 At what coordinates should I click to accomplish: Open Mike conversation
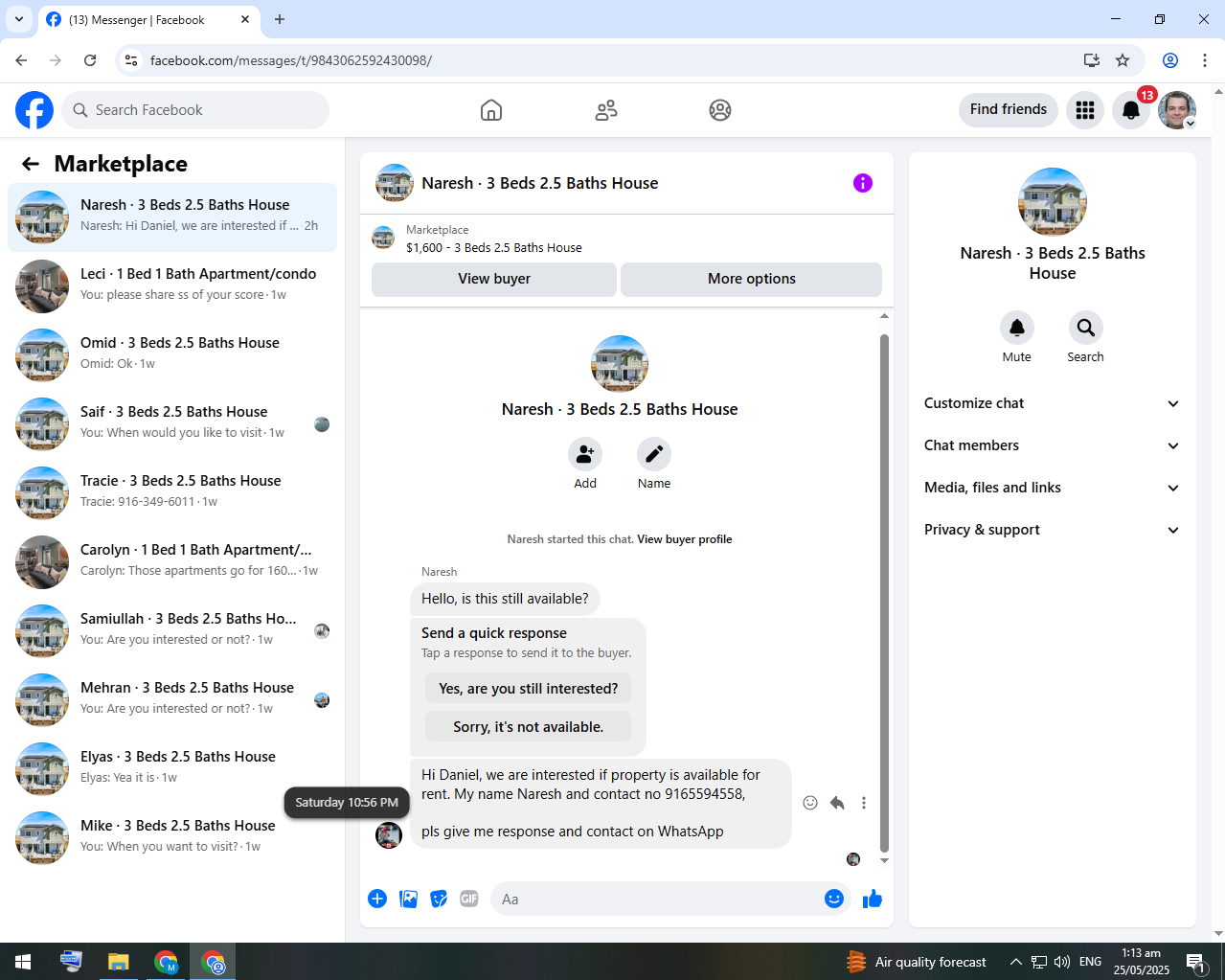pyautogui.click(x=172, y=838)
